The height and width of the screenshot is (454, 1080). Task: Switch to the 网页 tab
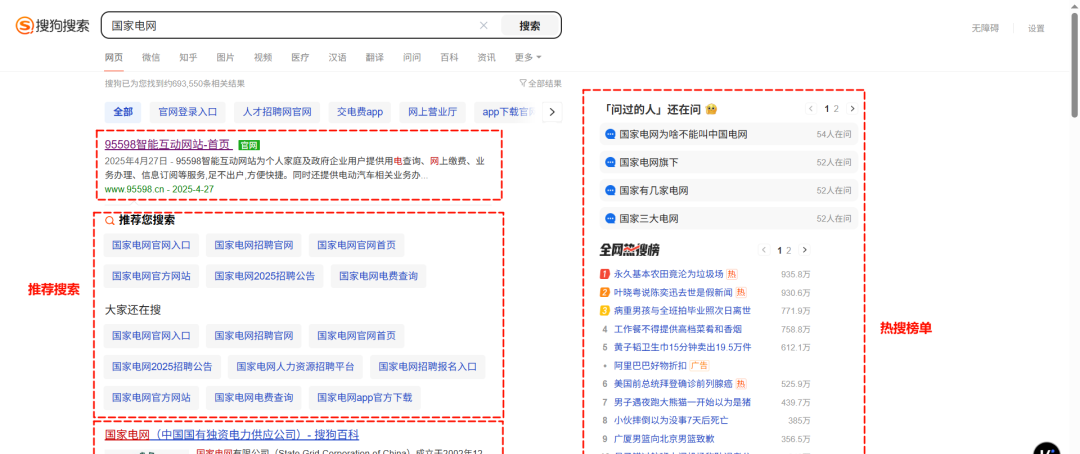click(x=114, y=57)
